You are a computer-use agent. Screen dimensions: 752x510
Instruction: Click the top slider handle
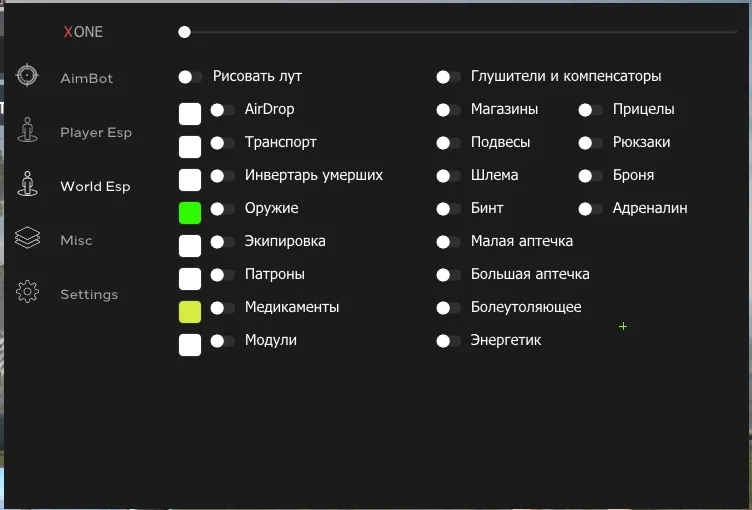click(184, 32)
